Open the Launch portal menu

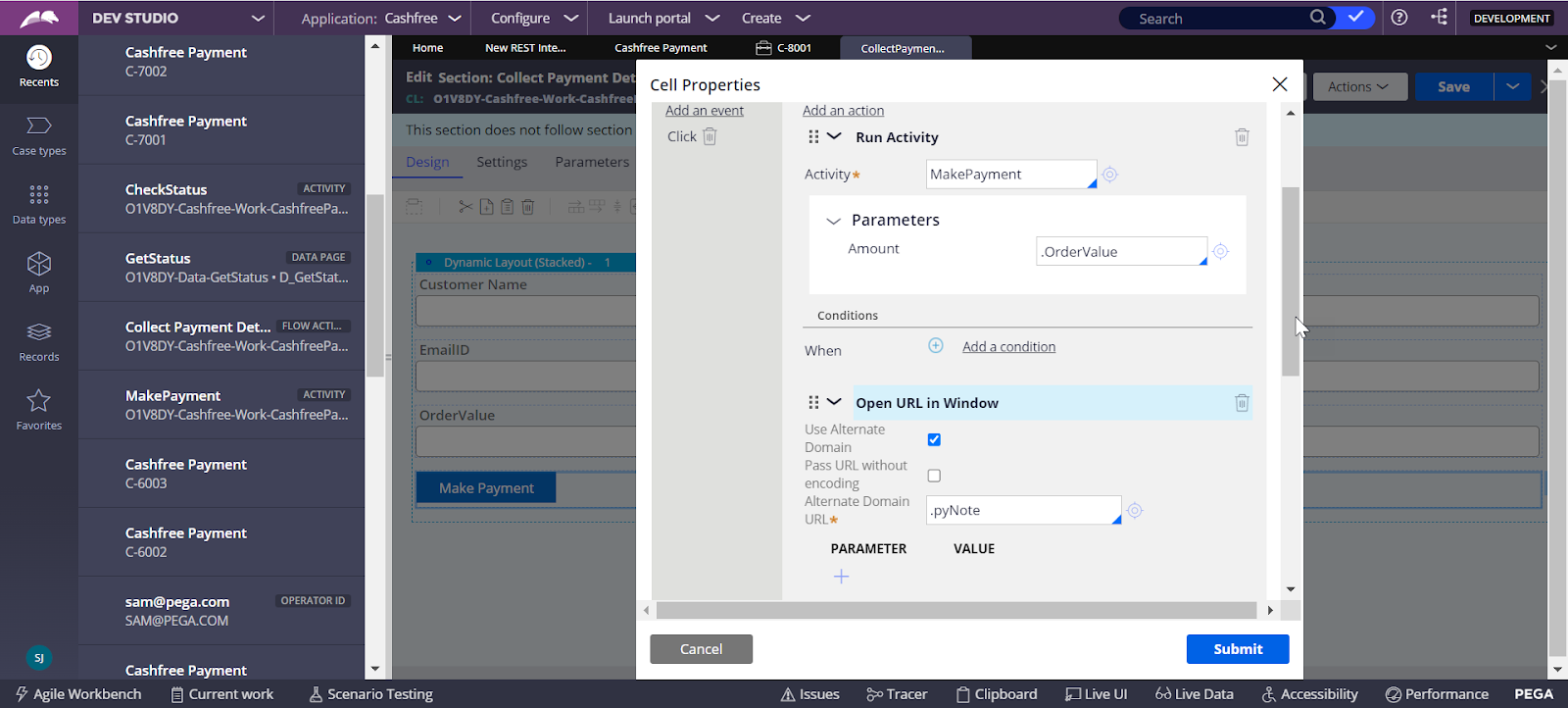663,18
